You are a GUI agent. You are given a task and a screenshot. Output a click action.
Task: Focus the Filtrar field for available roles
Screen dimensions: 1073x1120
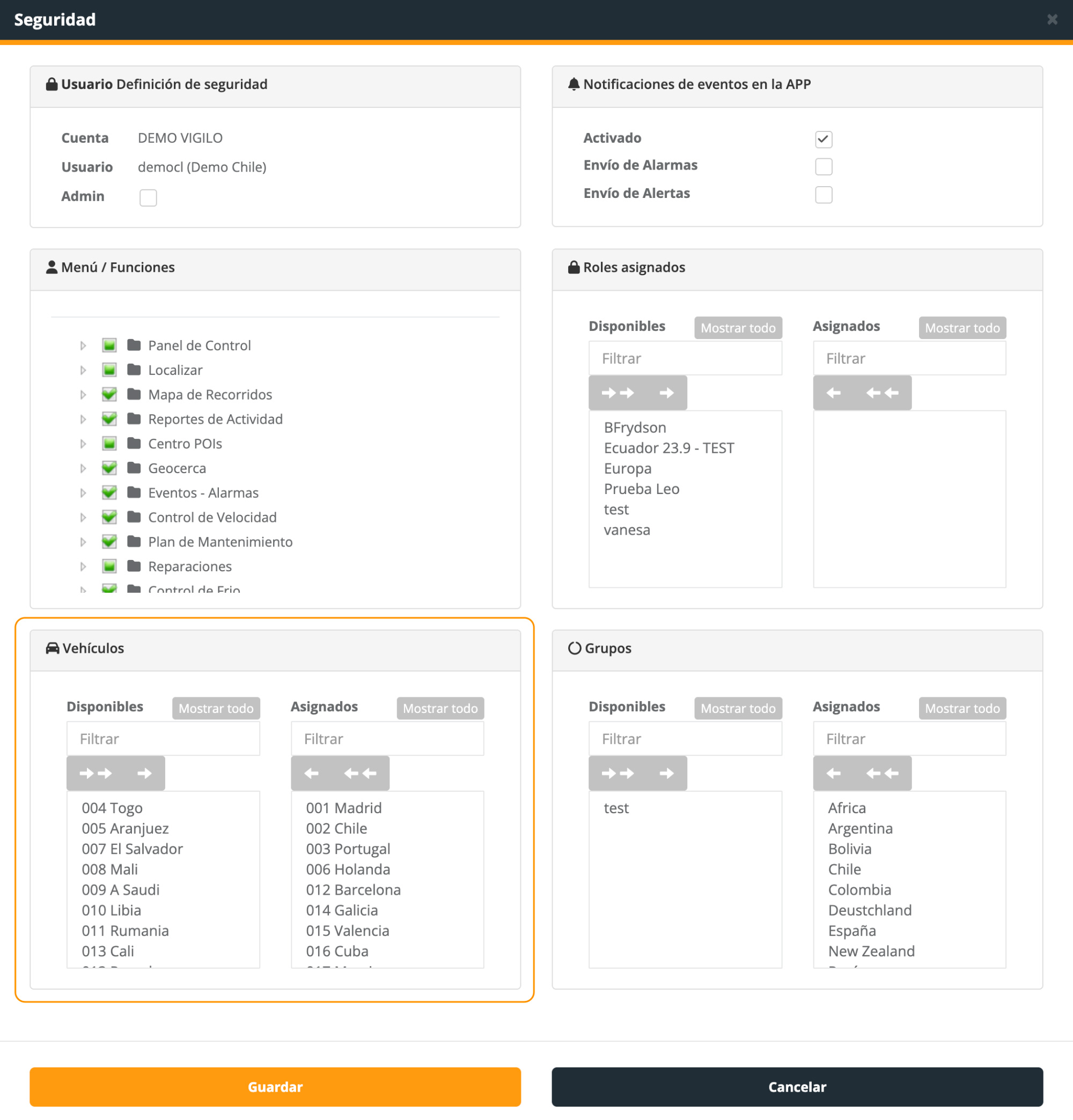[685, 358]
